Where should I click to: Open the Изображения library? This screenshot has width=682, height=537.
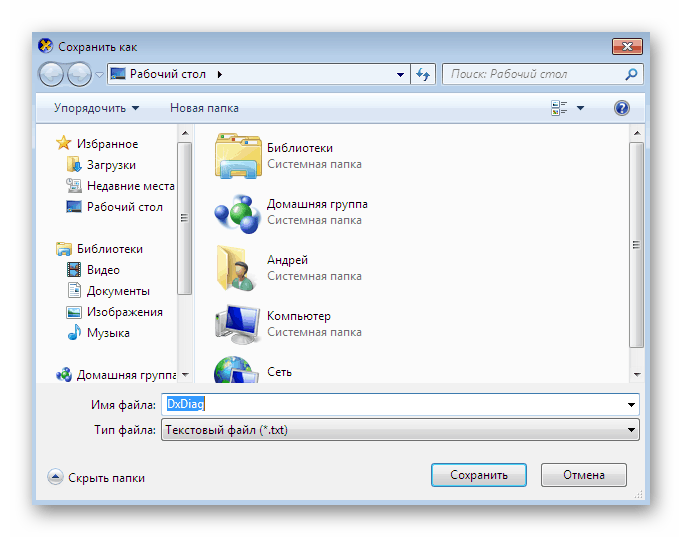(x=125, y=312)
